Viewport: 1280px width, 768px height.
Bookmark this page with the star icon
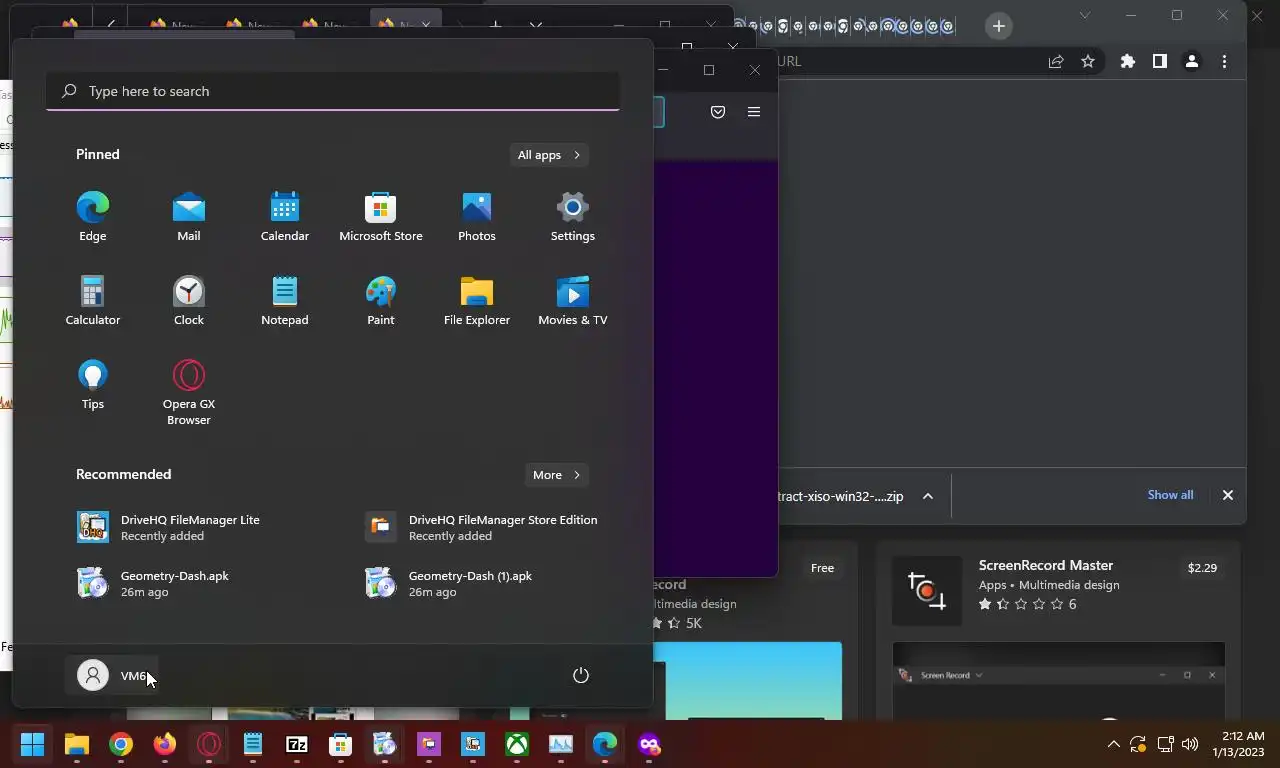[1088, 61]
